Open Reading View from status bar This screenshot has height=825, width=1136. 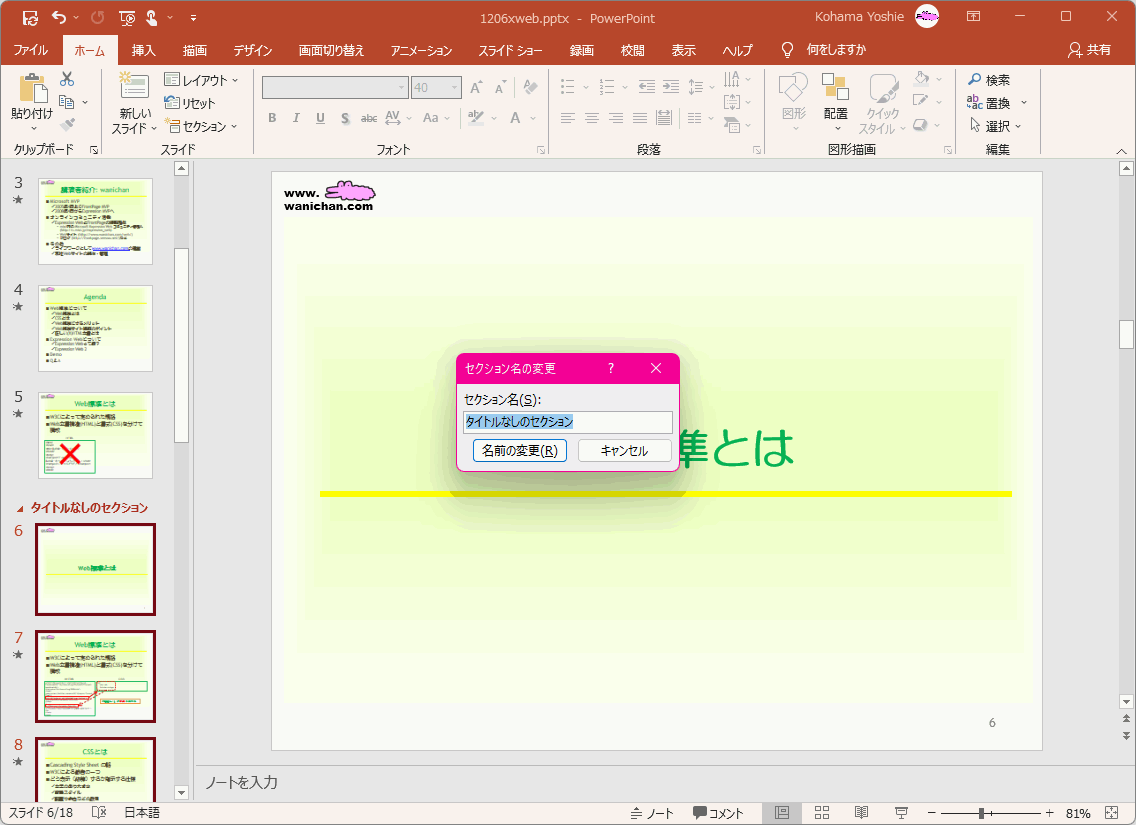861,813
